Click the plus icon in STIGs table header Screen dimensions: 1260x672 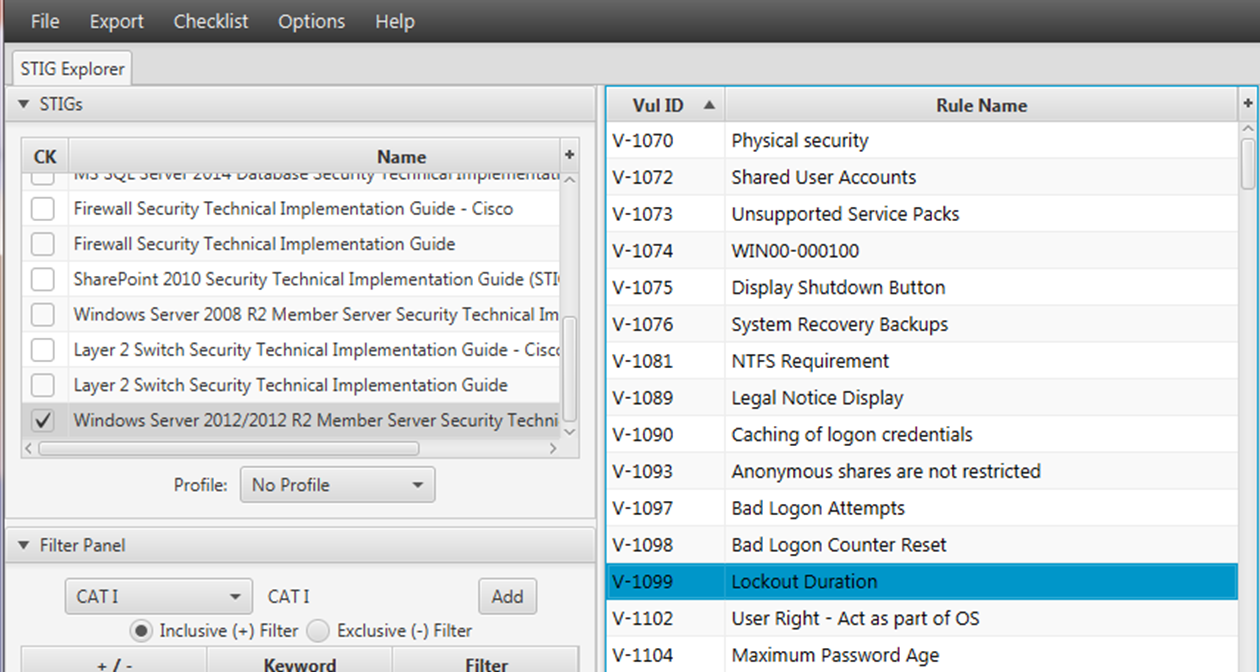click(569, 155)
